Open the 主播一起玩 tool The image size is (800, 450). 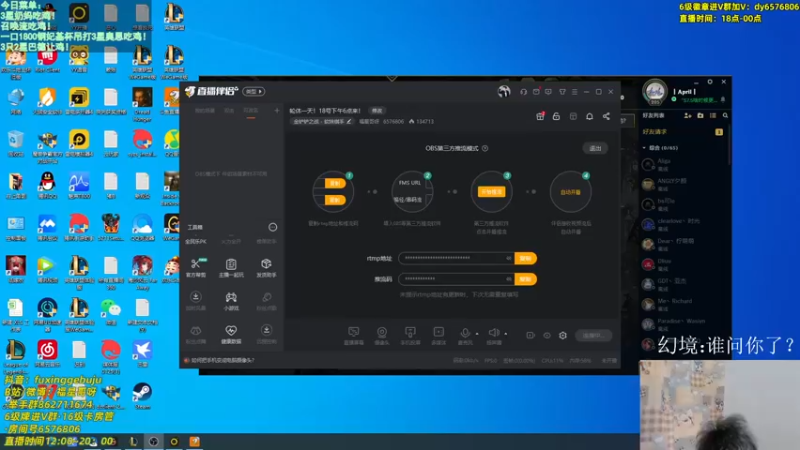click(231, 267)
